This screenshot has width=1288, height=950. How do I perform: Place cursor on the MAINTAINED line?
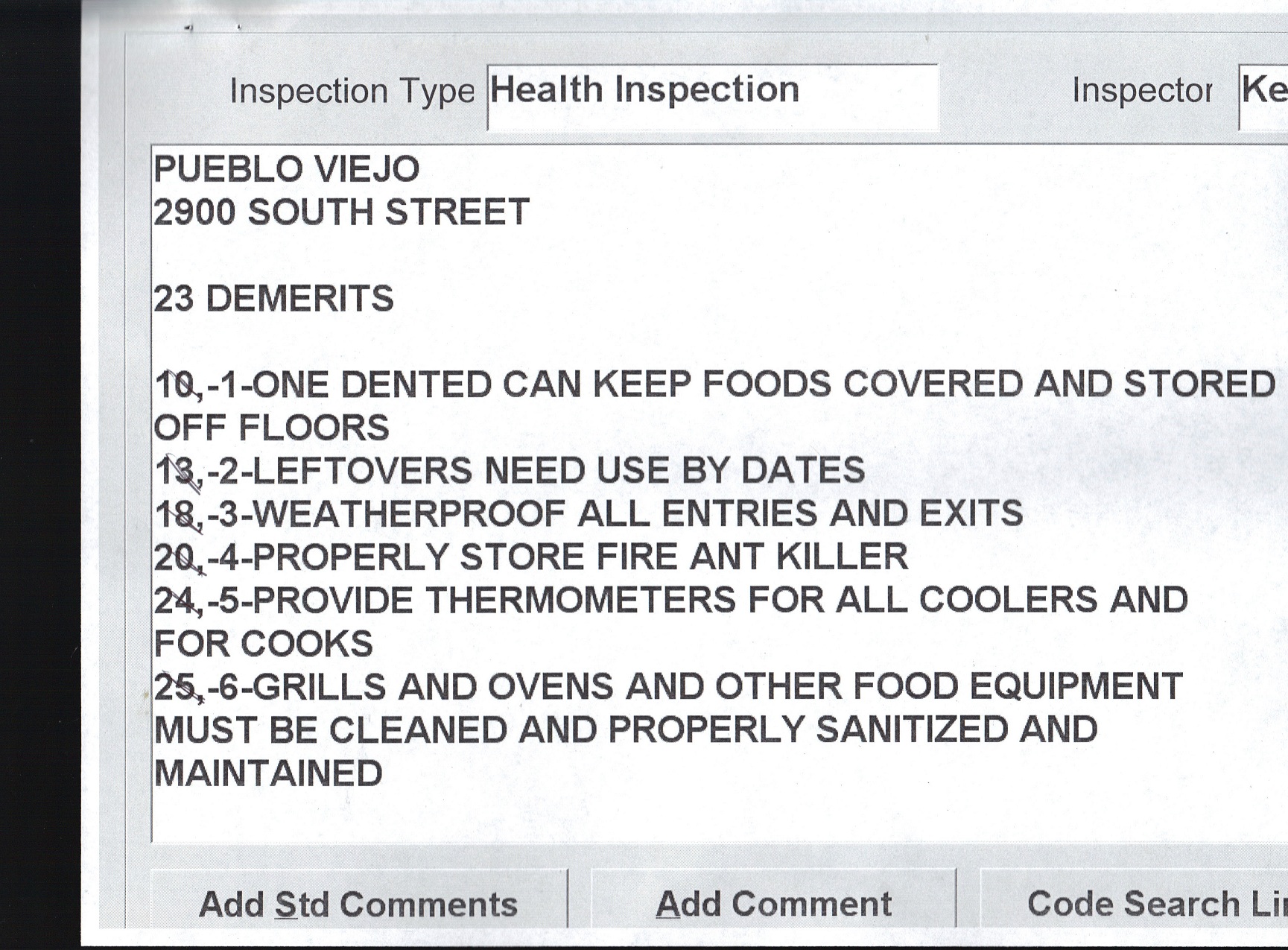[268, 773]
